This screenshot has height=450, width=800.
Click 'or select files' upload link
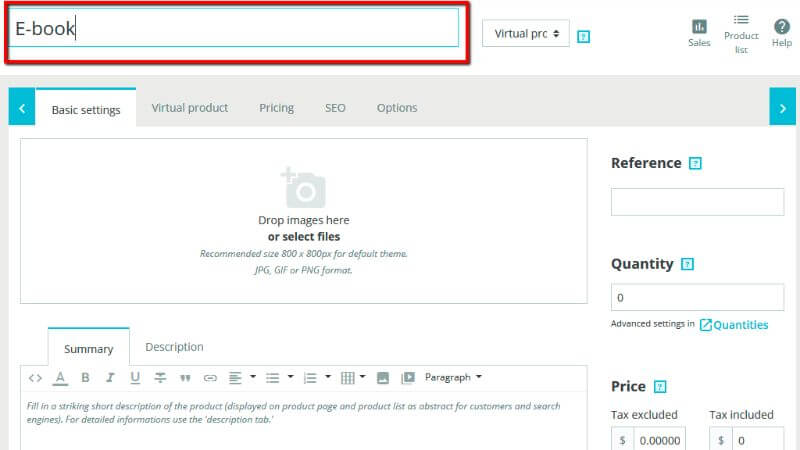click(304, 237)
